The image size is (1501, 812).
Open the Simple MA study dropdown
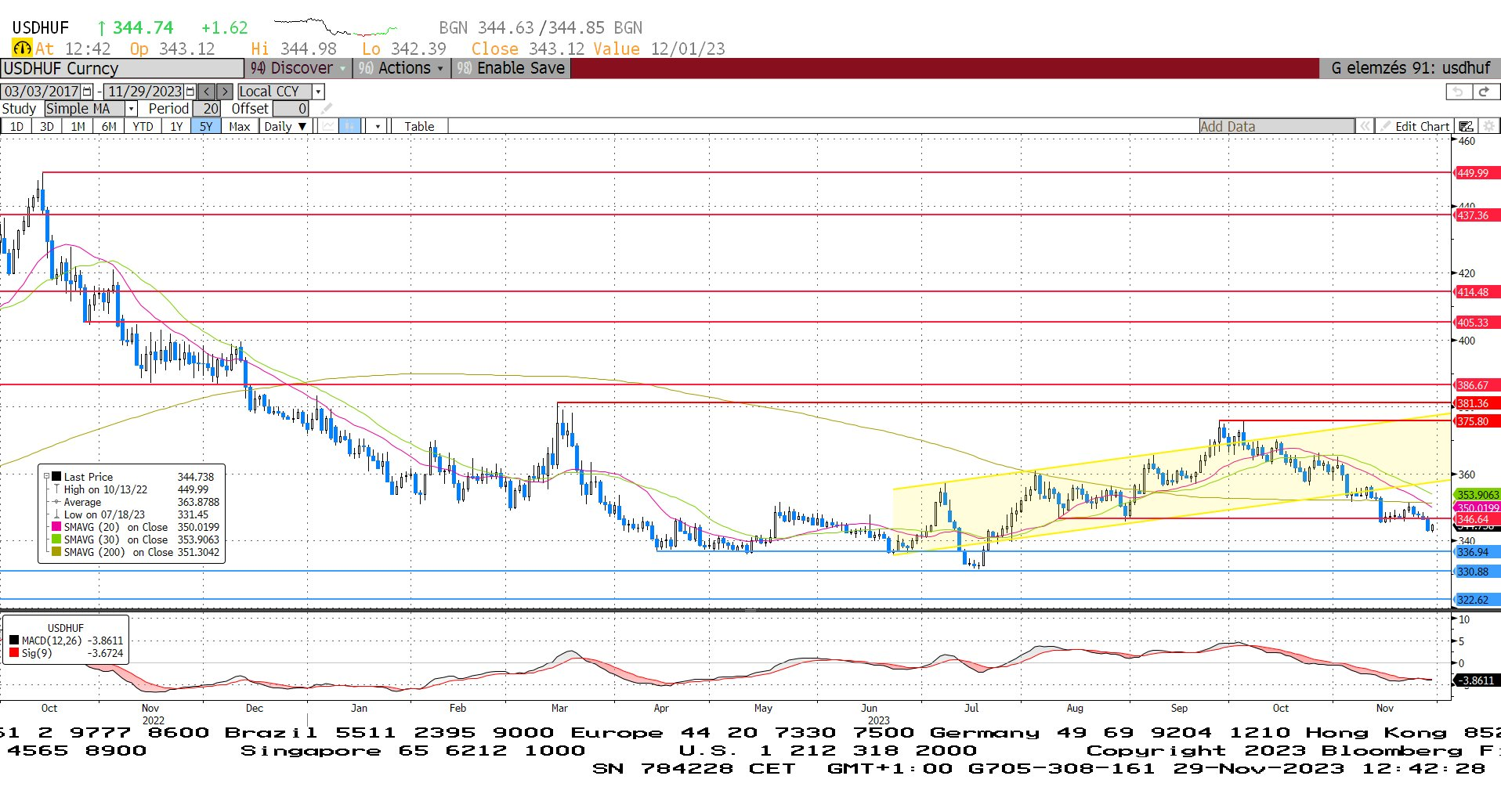[132, 109]
